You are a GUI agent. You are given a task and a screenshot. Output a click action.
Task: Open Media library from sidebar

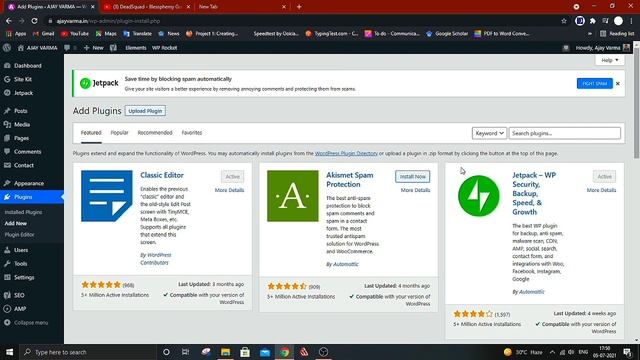point(22,124)
